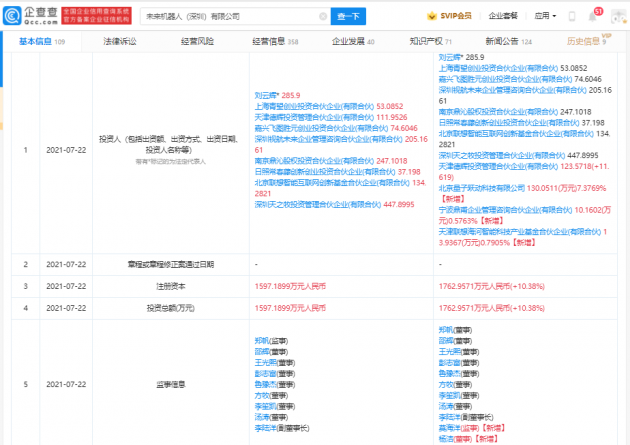Open the mobile app phone icon
The height and width of the screenshot is (445, 630).
(x=571, y=17)
